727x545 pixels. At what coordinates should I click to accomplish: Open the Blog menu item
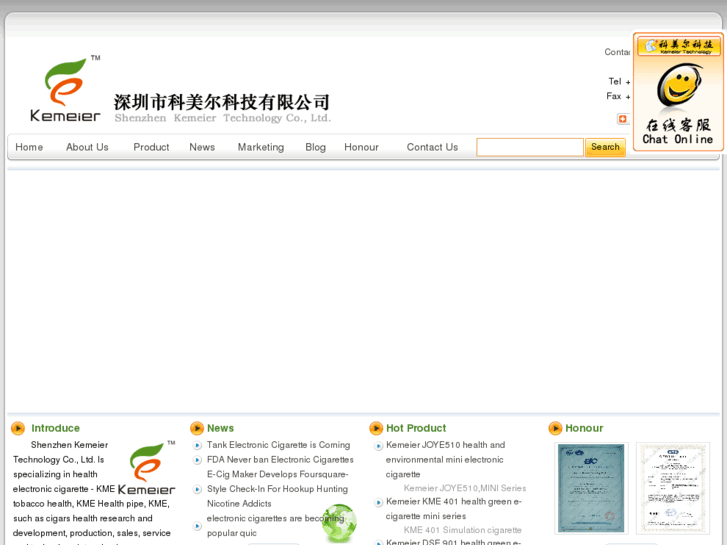315,147
